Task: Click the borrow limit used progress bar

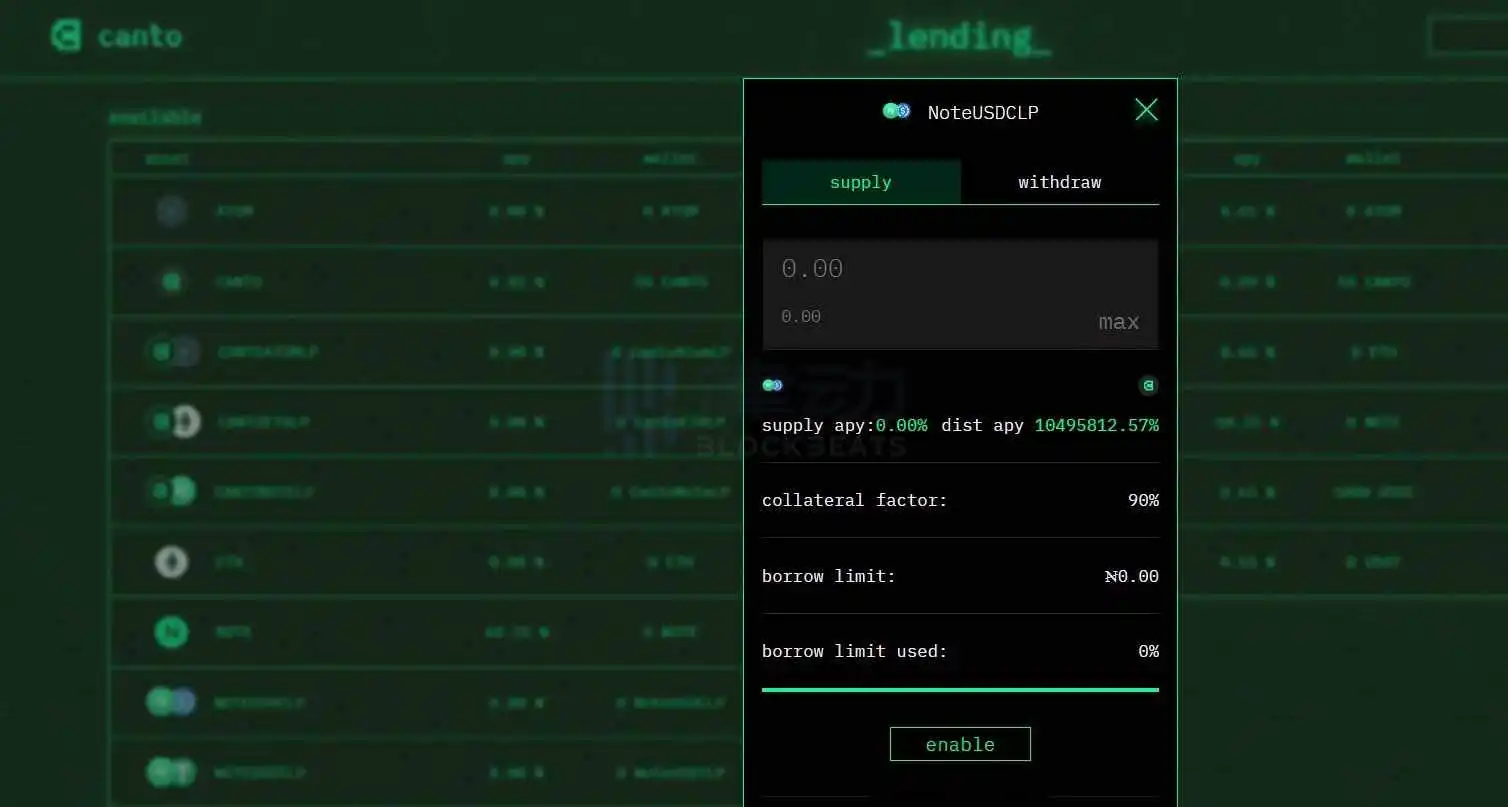Action: pyautogui.click(x=960, y=689)
